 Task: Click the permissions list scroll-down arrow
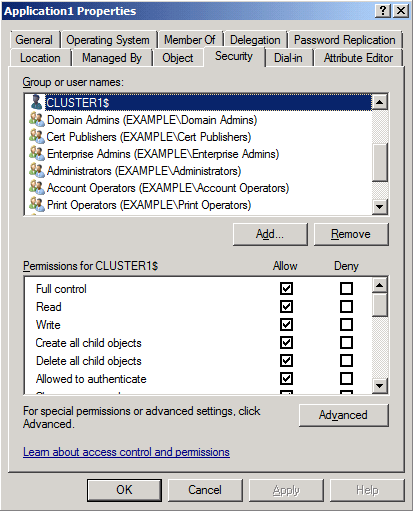click(x=380, y=386)
